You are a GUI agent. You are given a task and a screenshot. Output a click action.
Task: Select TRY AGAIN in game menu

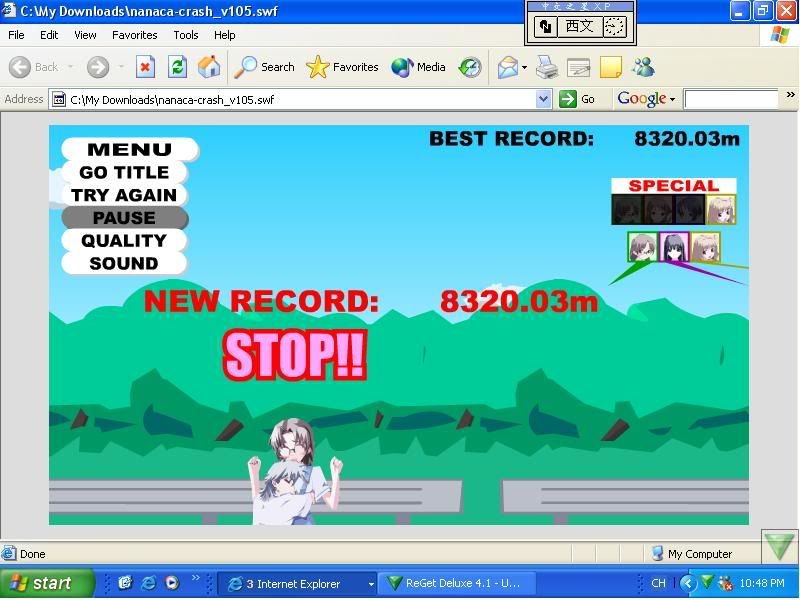coord(124,195)
